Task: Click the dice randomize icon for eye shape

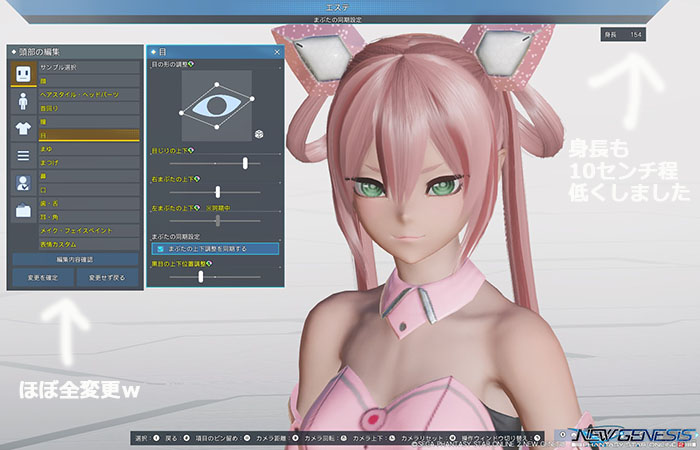Action: coord(259,134)
